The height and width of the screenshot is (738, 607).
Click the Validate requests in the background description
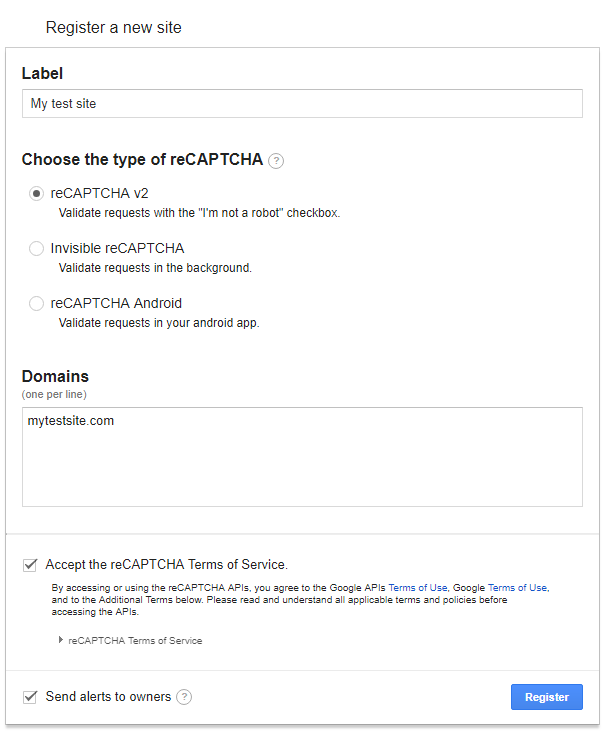coord(155,268)
